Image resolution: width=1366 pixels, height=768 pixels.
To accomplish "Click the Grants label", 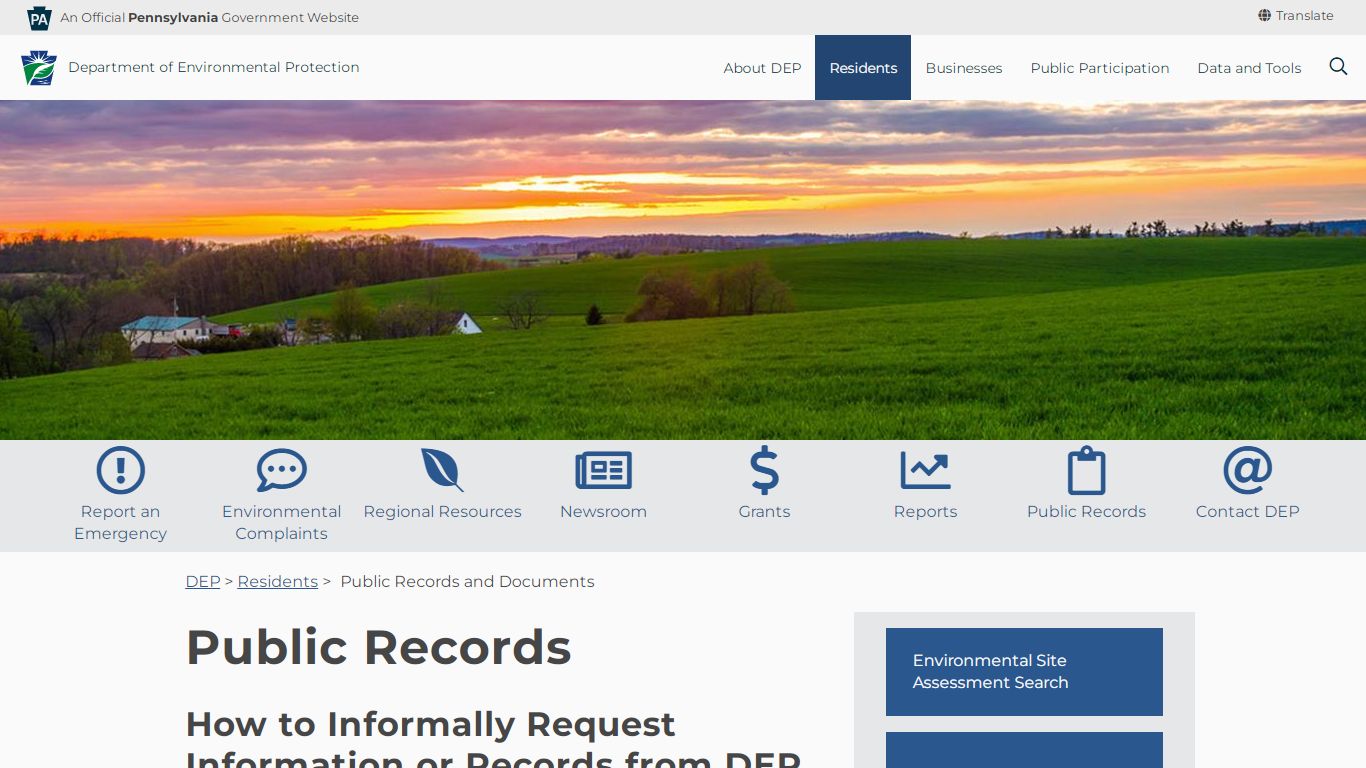I will pyautogui.click(x=764, y=511).
